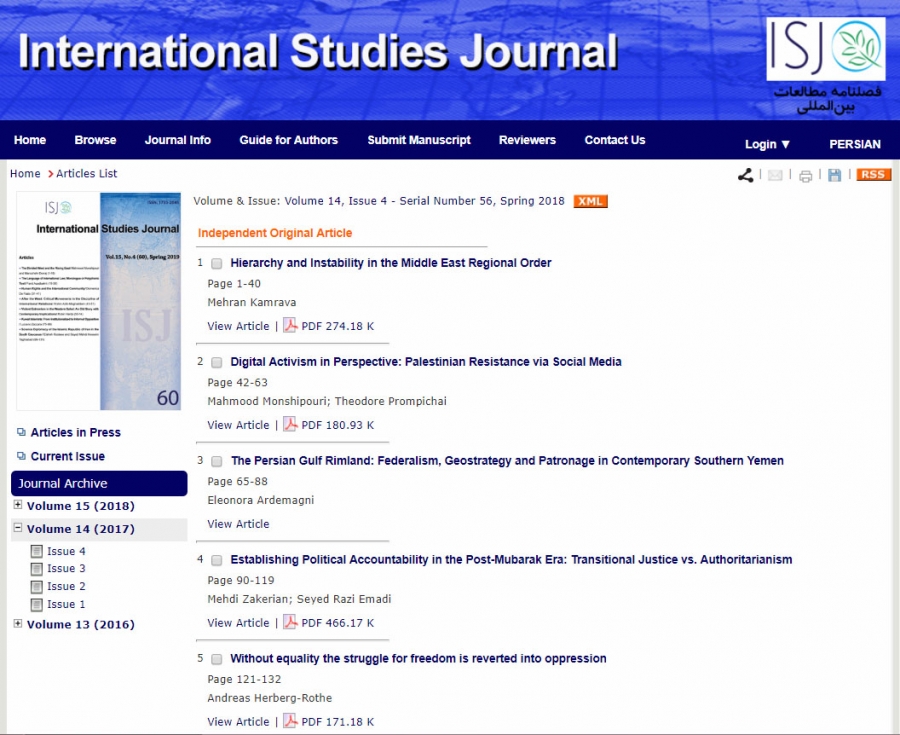The height and width of the screenshot is (735, 900).
Task: Click the share icon in the top toolbar
Action: tap(745, 176)
